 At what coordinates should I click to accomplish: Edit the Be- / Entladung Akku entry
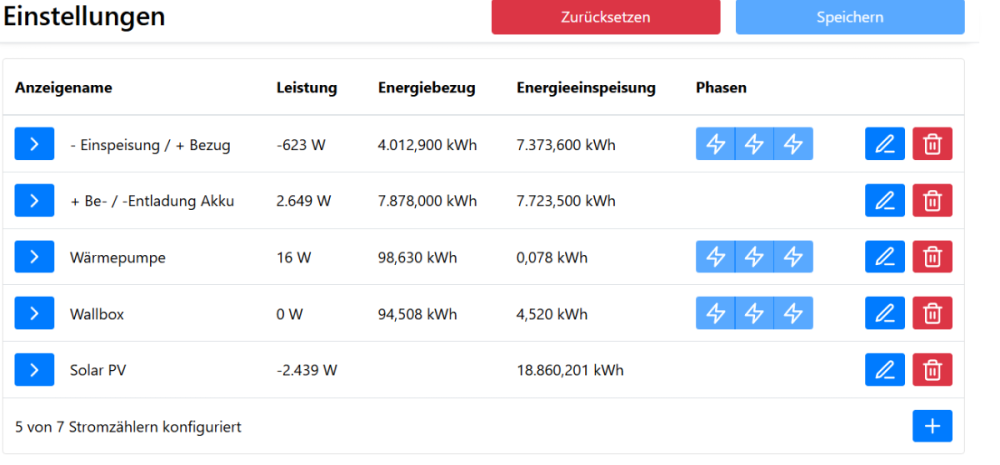(x=884, y=201)
